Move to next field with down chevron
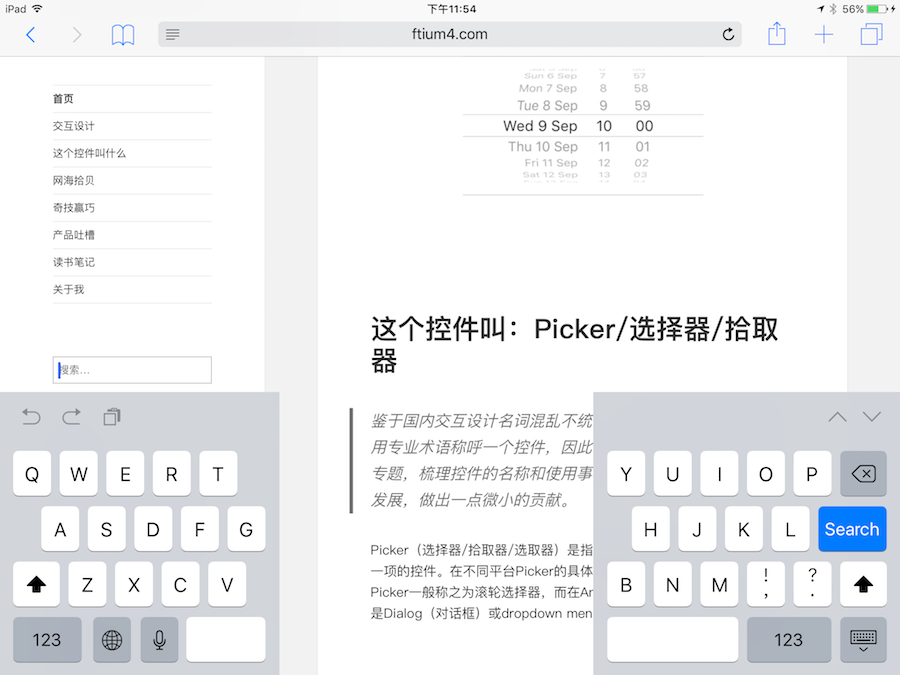 point(871,417)
